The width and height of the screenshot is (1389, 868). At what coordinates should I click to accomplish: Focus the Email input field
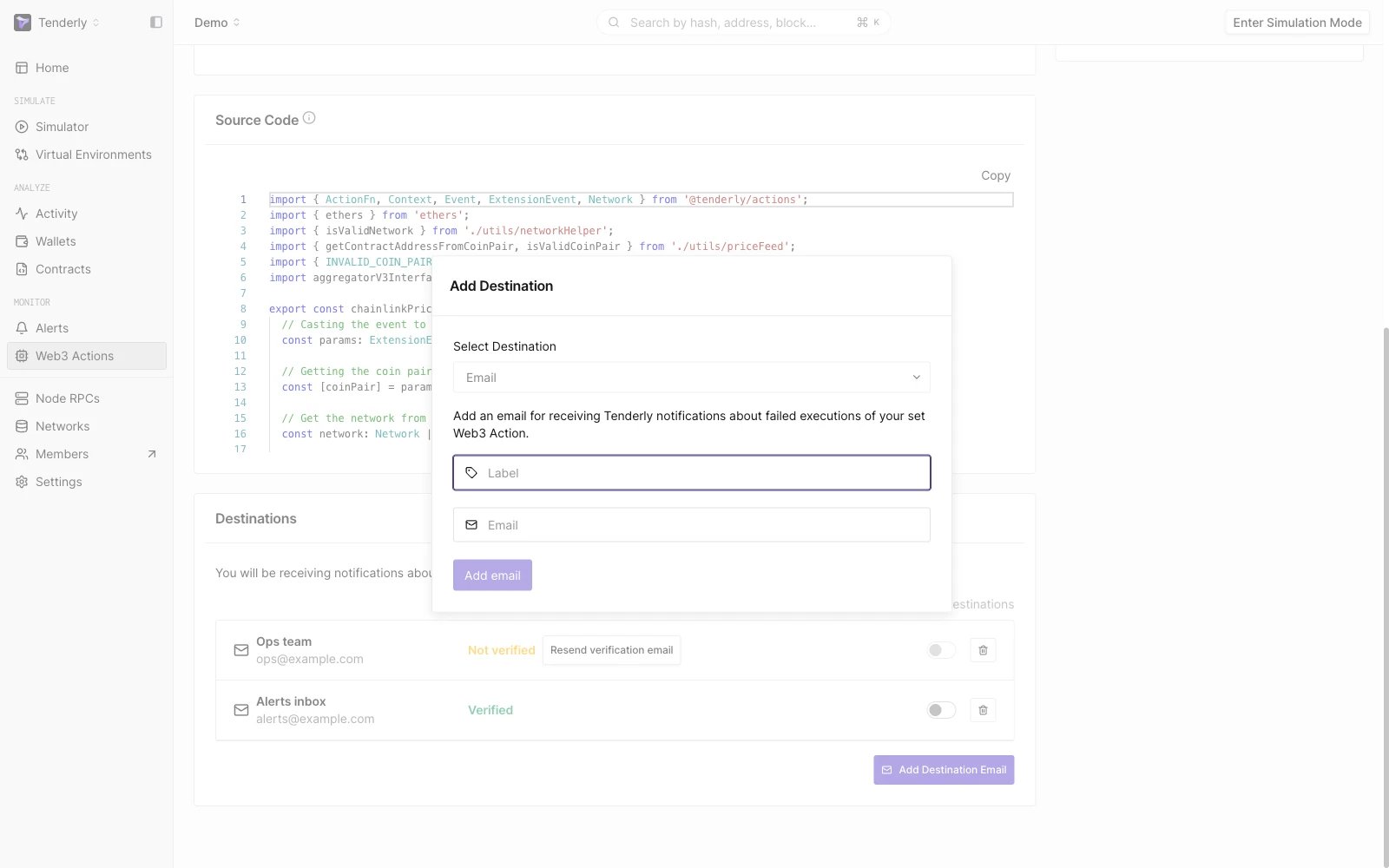click(692, 525)
